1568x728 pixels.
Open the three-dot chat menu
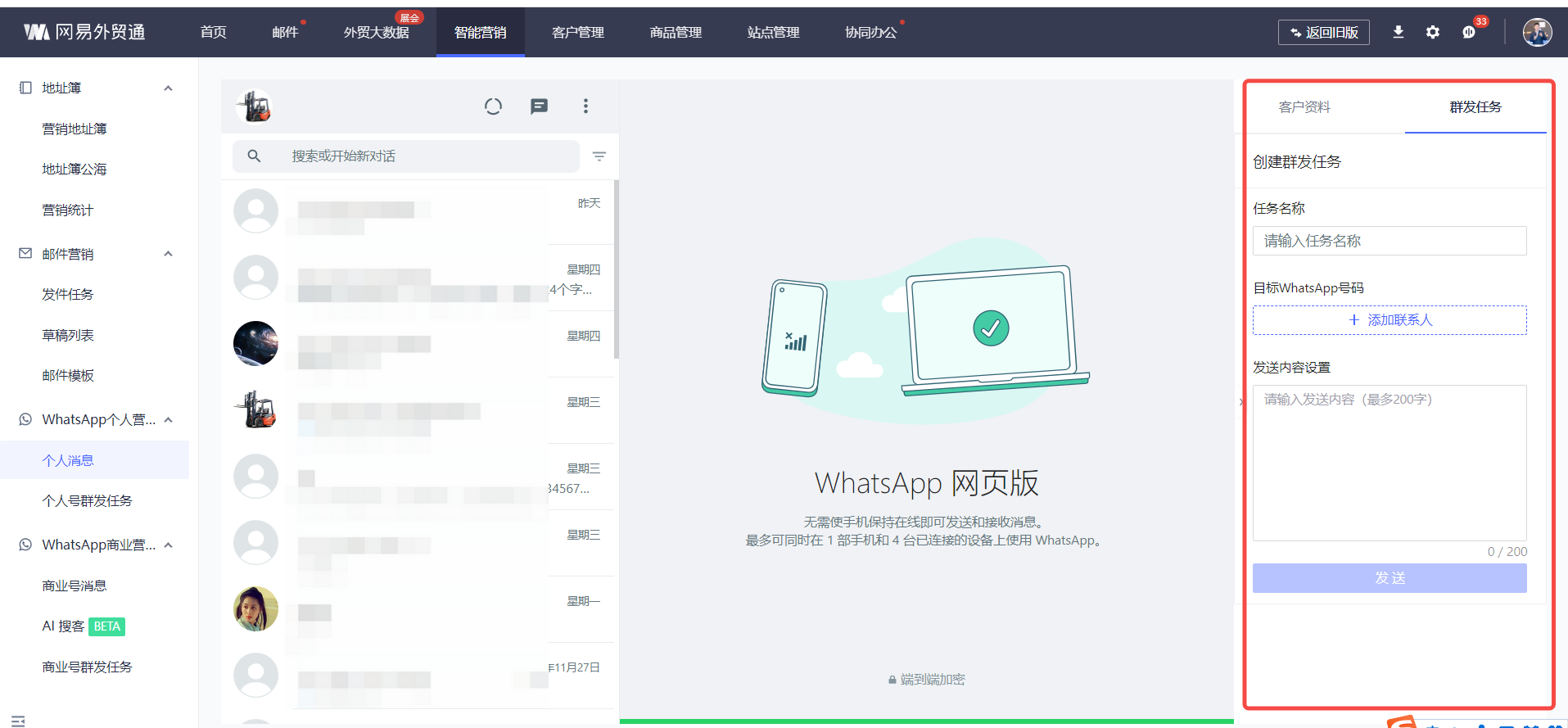[585, 106]
